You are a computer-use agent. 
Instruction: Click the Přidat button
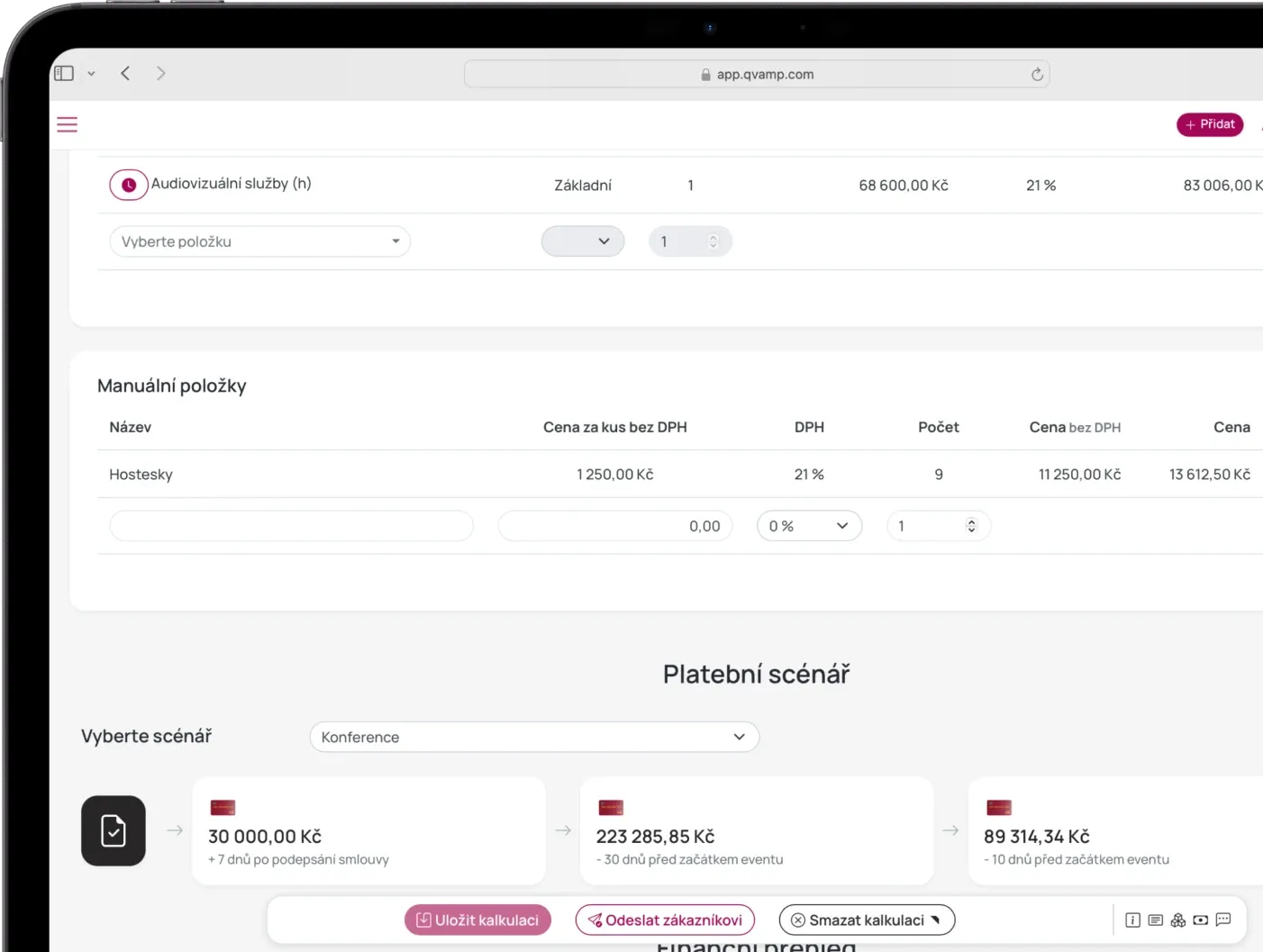(x=1210, y=124)
